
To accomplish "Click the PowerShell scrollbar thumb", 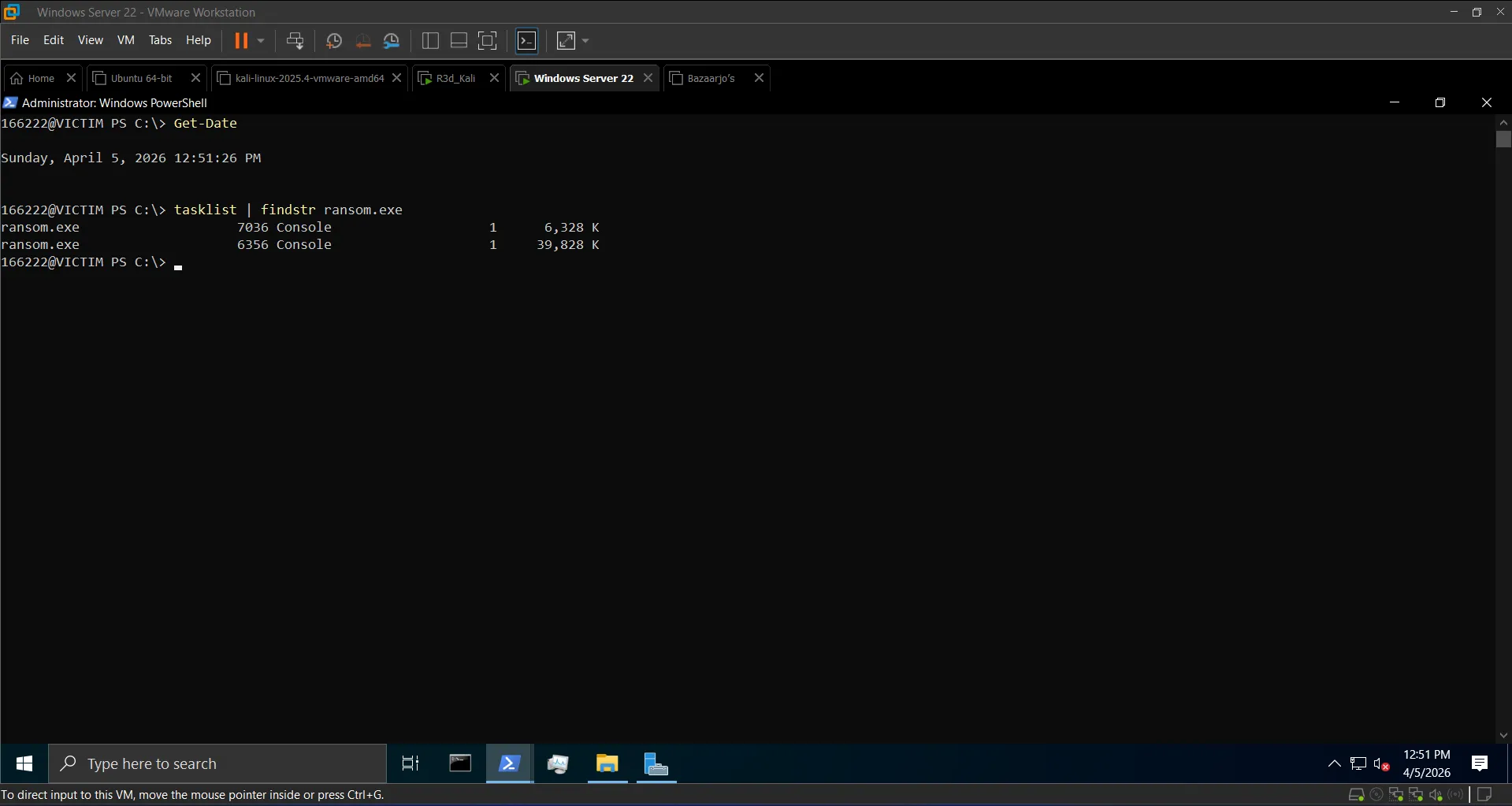I will tap(1503, 139).
